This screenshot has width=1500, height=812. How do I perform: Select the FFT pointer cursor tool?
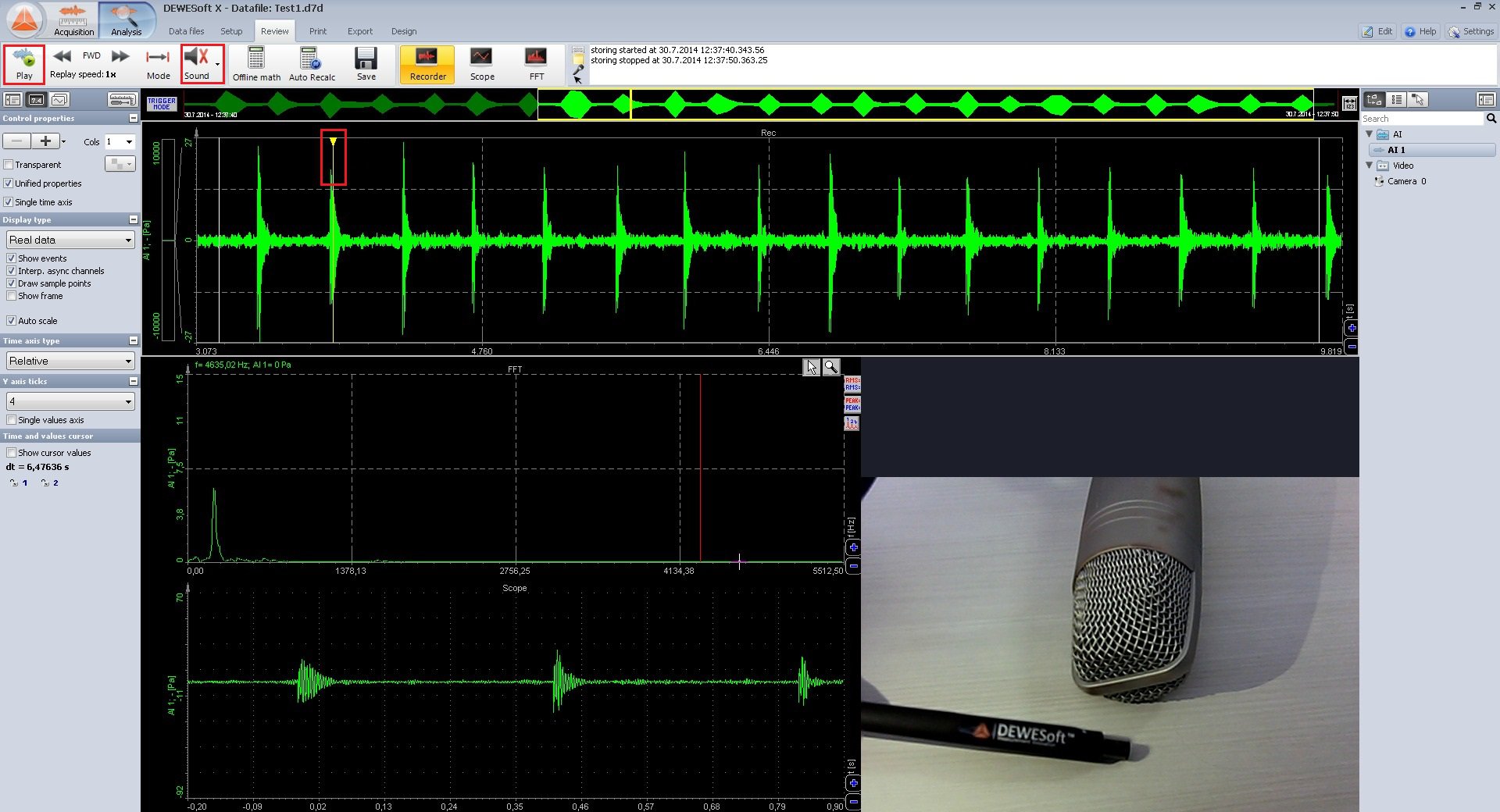[812, 367]
